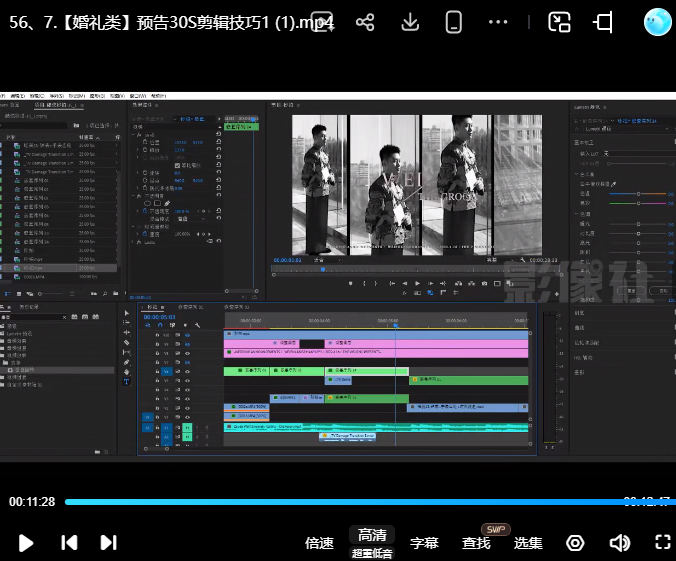Viewport: 676px width, 561px height.
Task: Select the Ripple Edit tool
Action: tap(127, 332)
